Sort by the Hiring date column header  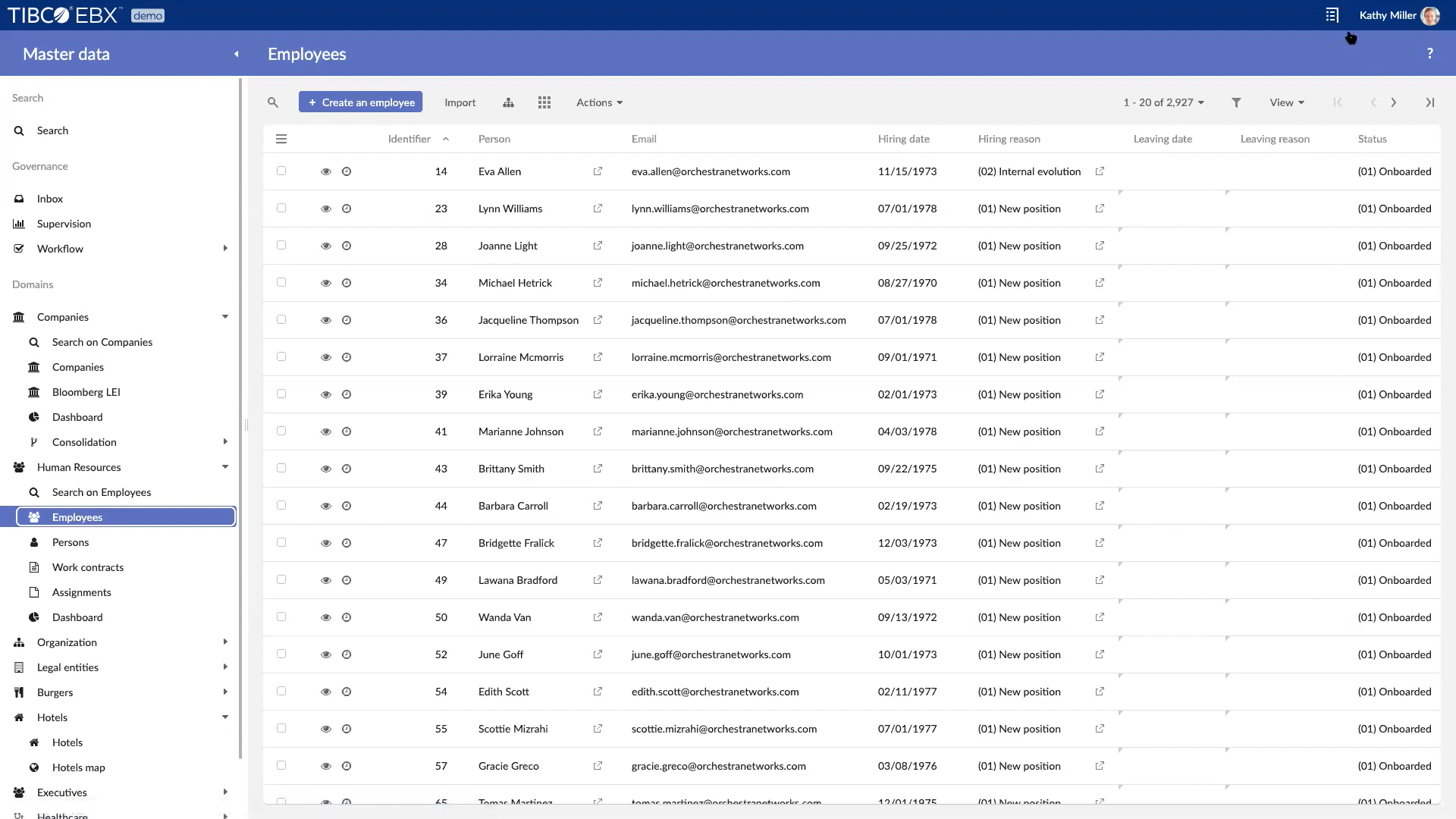point(903,139)
